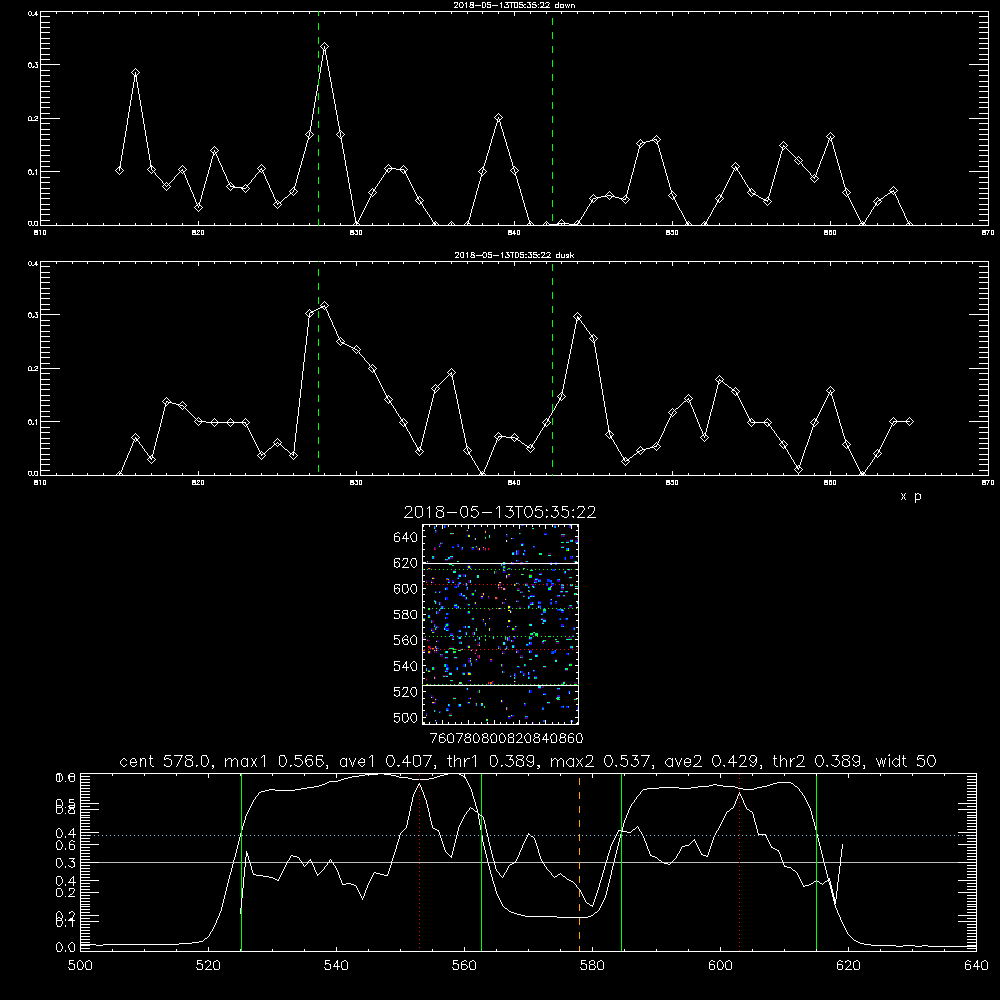1000x1000 pixels.
Task: Click the 620 label on the image panel y-axis
Action: coord(406,563)
